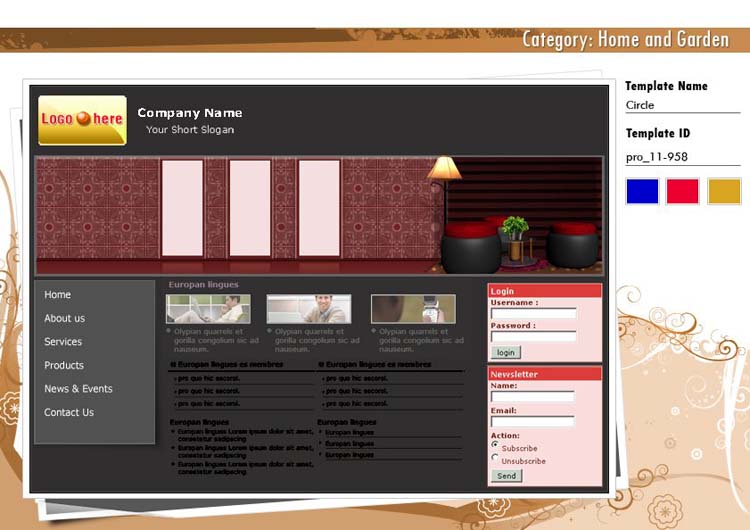Navigate to Products in sidebar
Image resolution: width=750 pixels, height=530 pixels.
pos(64,365)
